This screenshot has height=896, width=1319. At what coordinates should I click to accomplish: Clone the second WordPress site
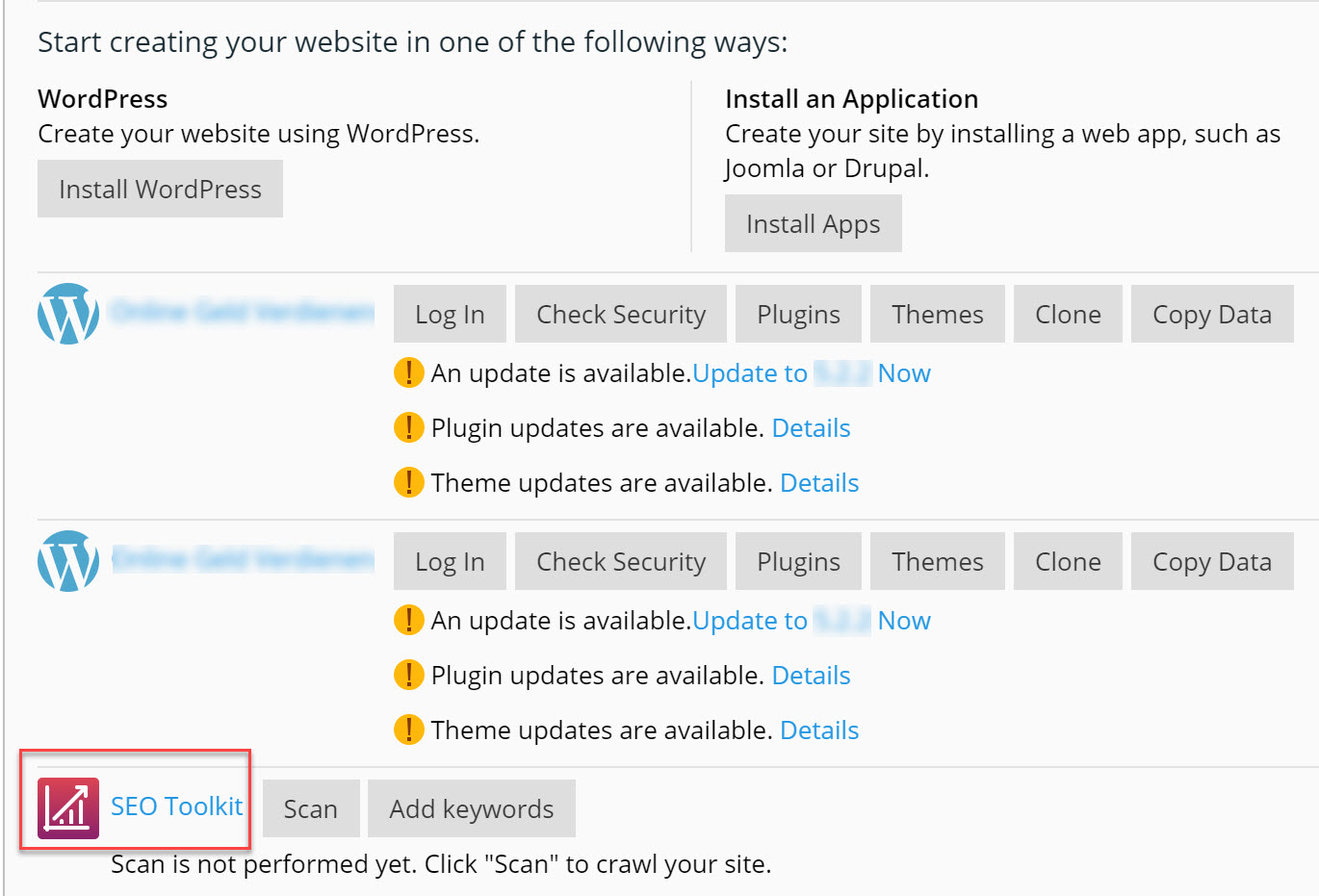[x=1068, y=562]
